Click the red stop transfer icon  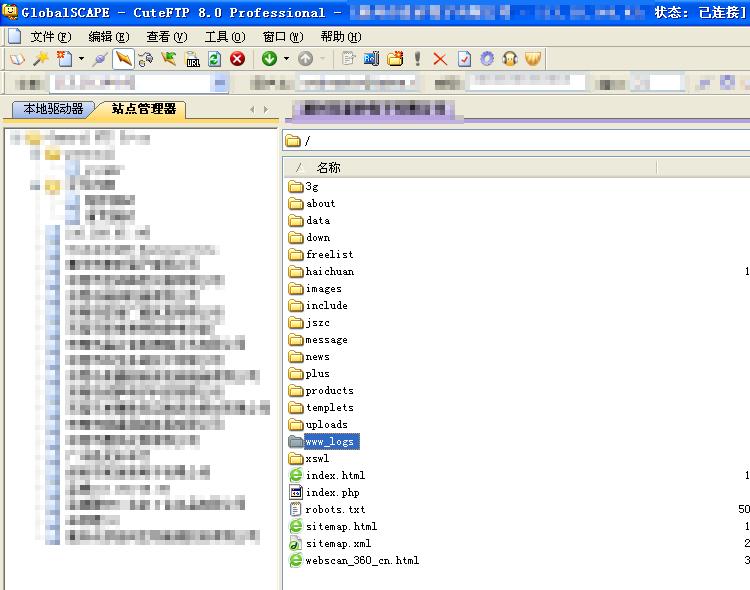click(237, 59)
